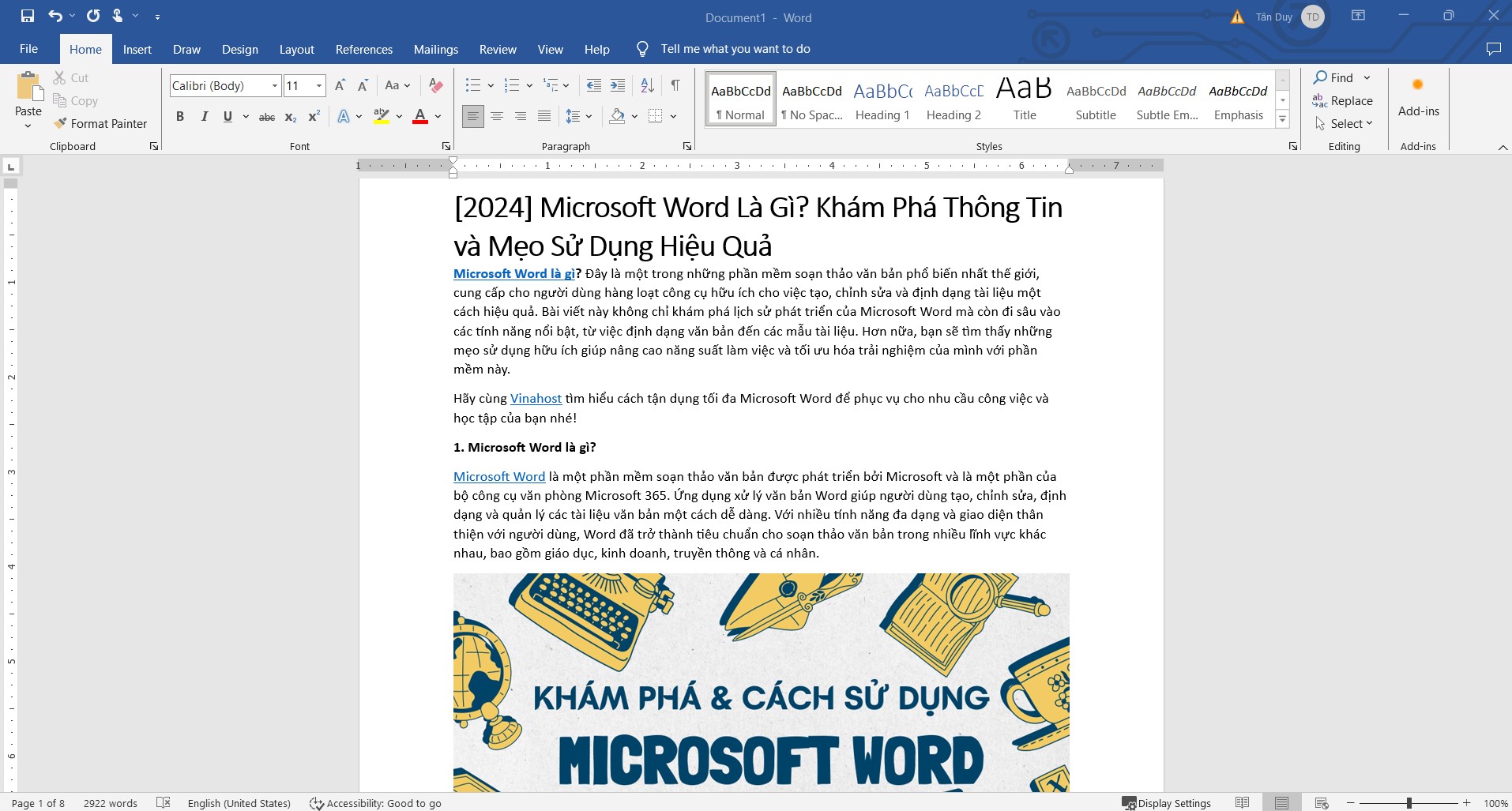Apply the red font color swatch

point(420,117)
